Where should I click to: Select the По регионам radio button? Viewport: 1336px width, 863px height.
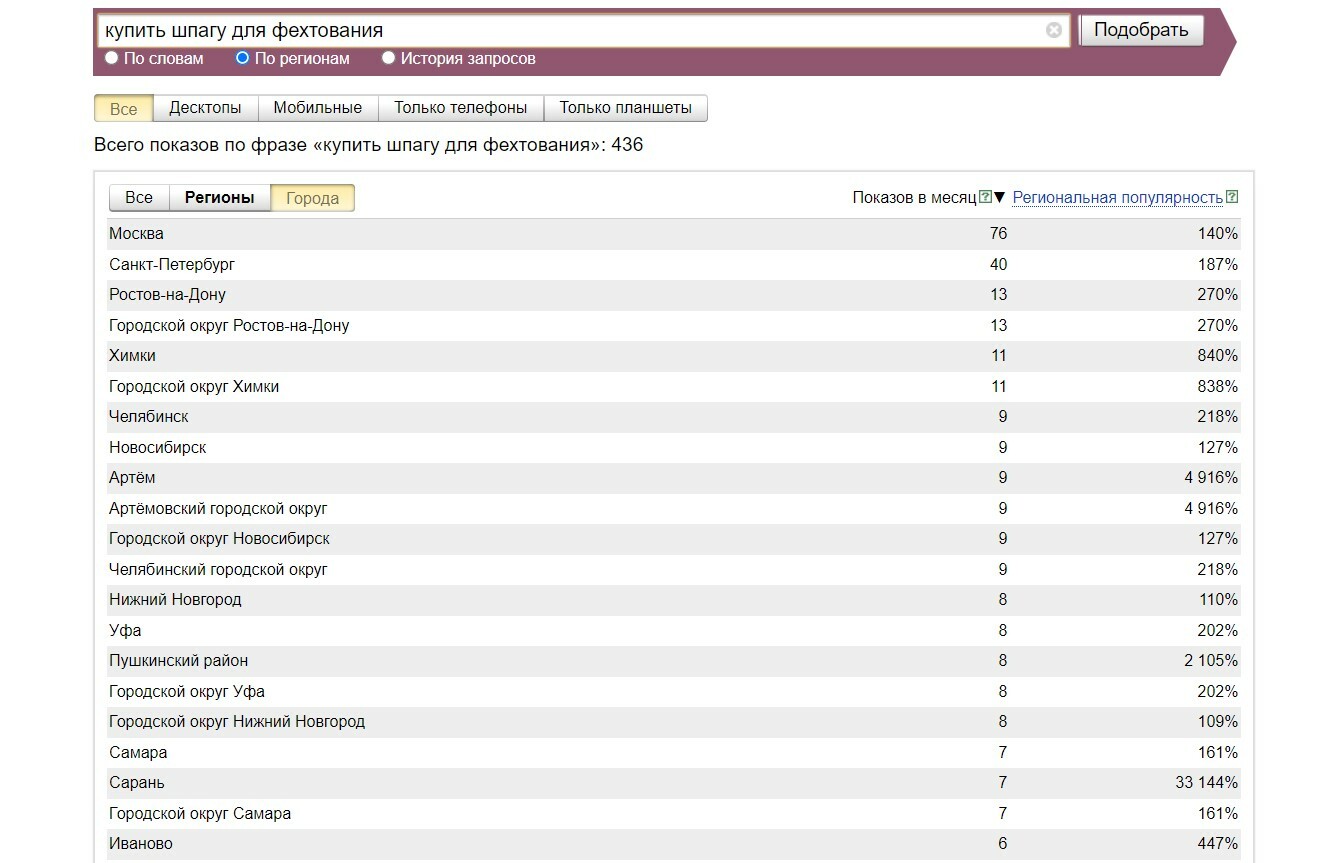click(242, 58)
